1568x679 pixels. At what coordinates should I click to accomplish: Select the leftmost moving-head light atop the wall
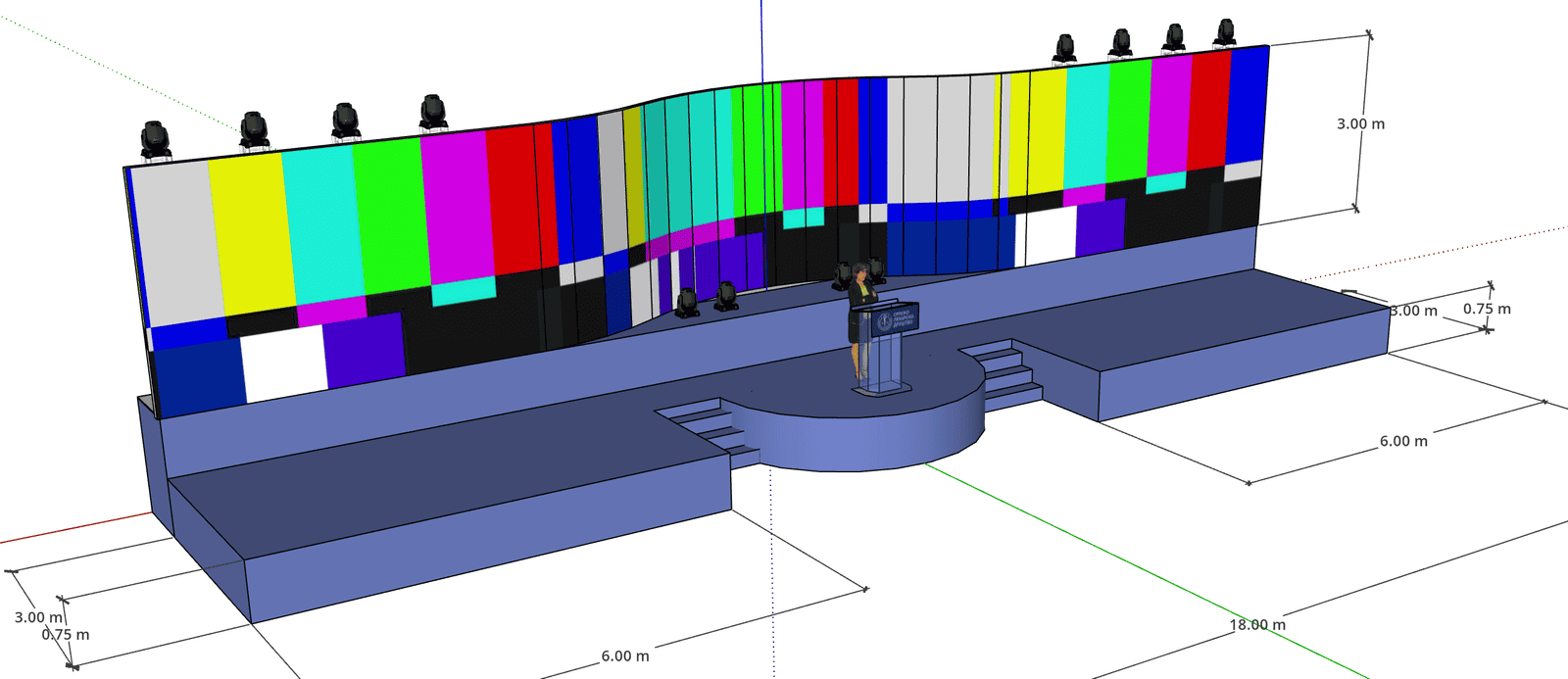click(156, 140)
